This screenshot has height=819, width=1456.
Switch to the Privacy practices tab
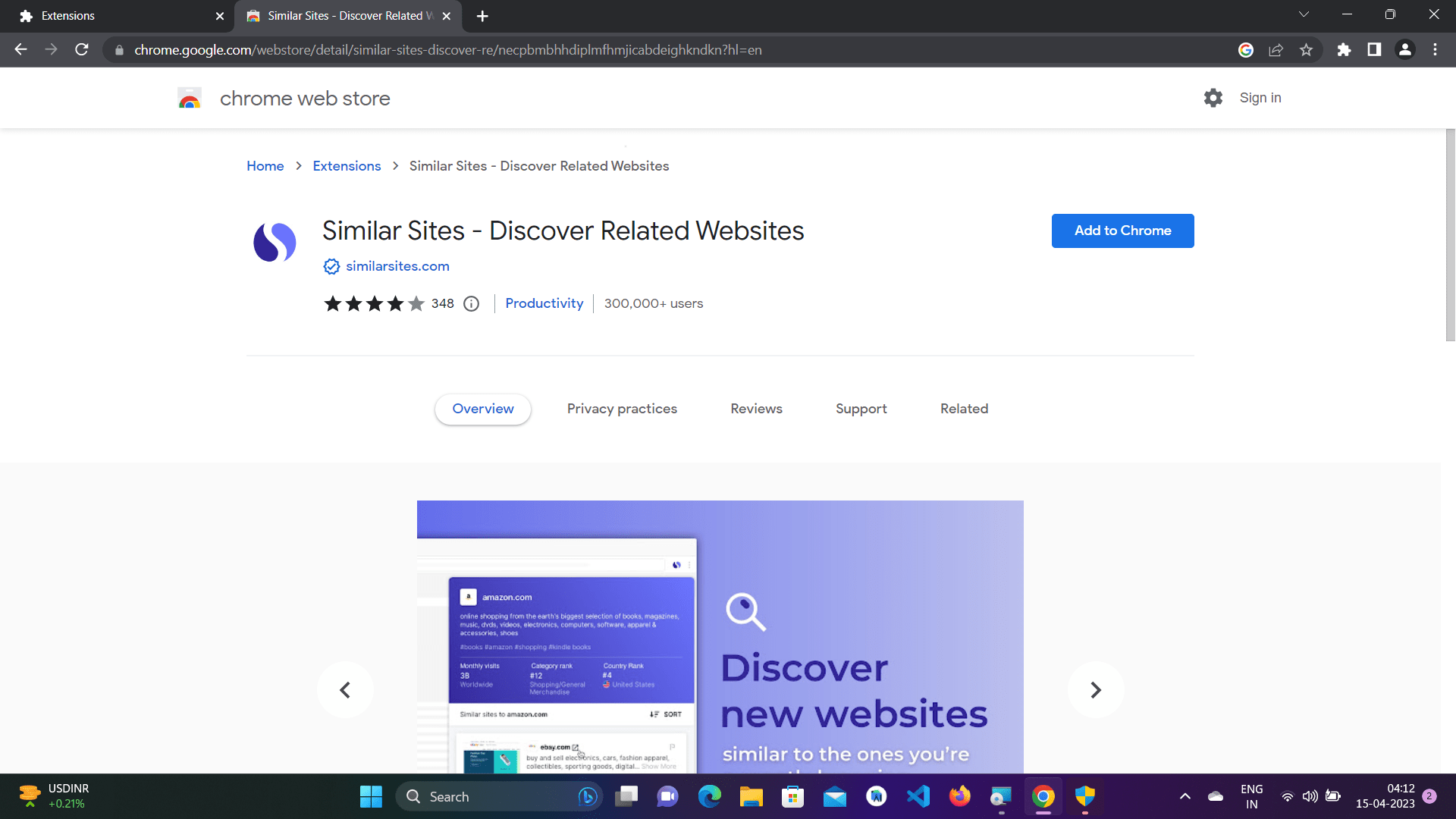(x=622, y=409)
